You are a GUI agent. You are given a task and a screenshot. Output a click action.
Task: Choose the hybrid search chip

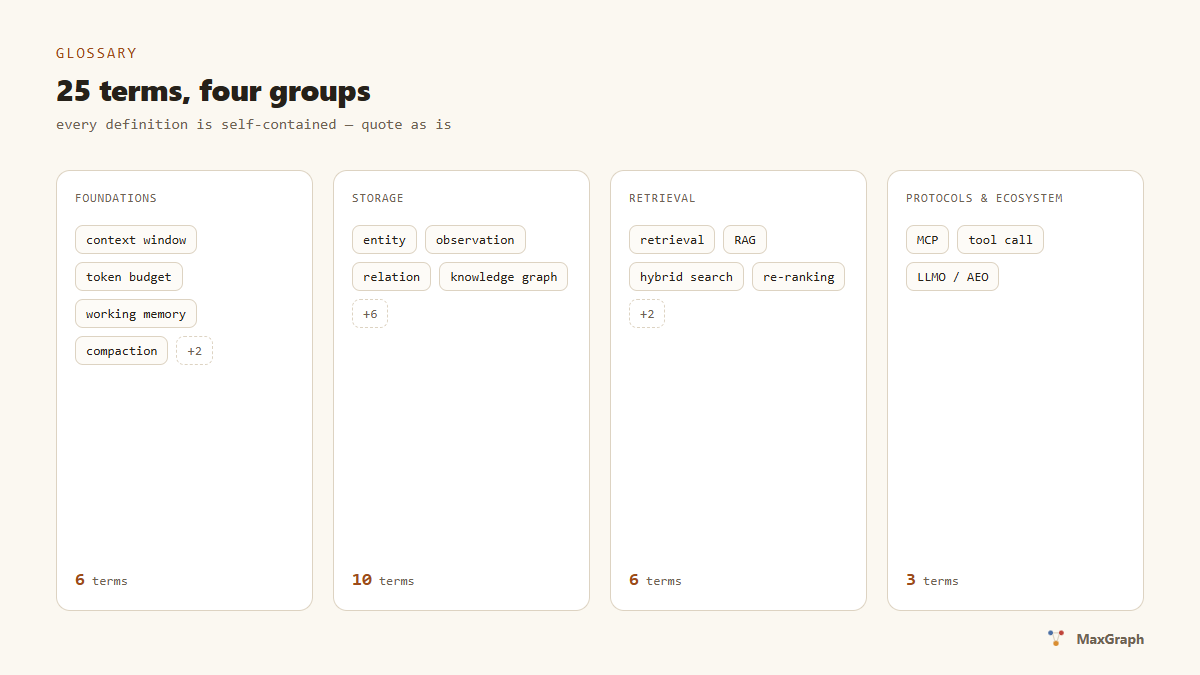(687, 277)
